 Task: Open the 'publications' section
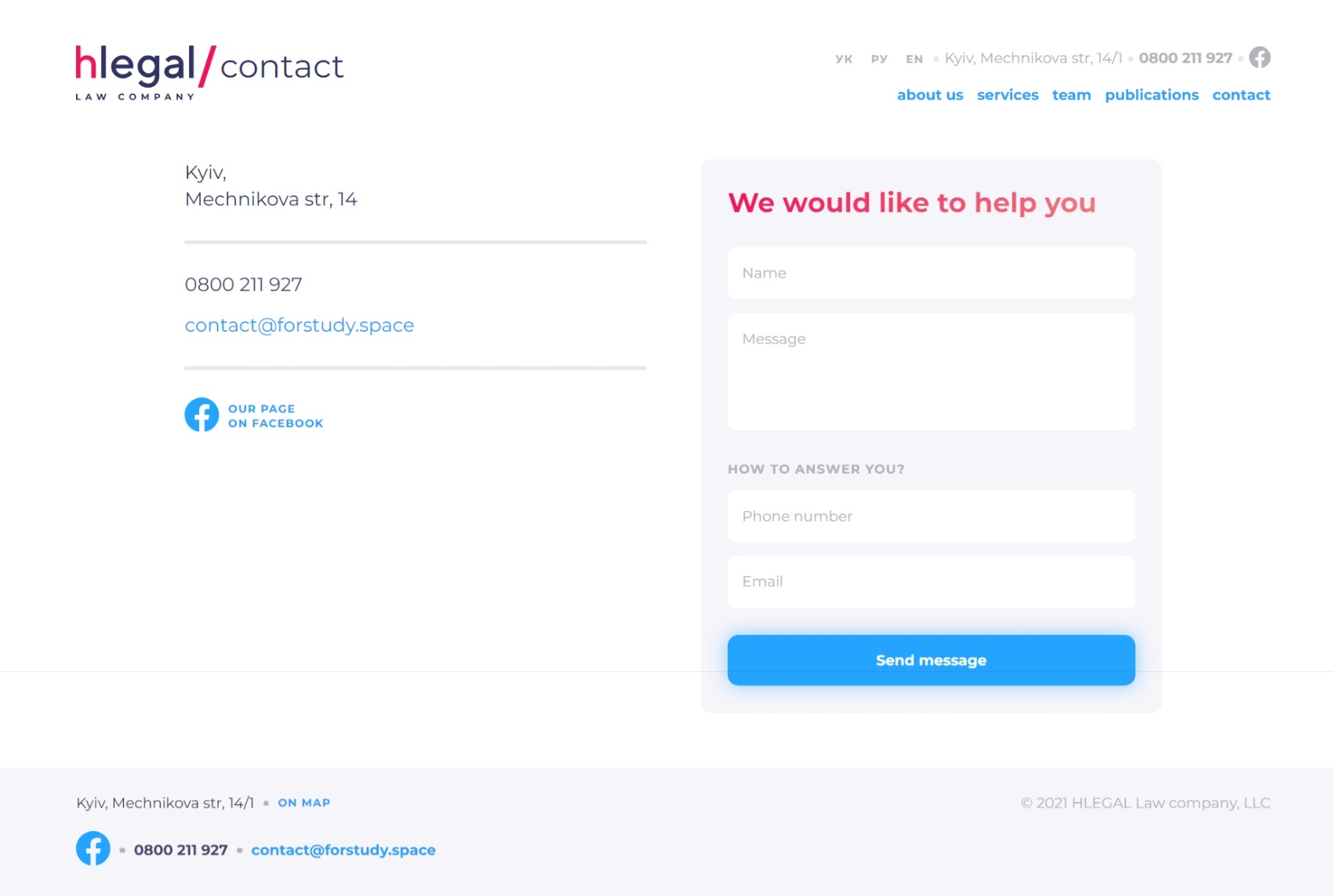tap(1151, 95)
